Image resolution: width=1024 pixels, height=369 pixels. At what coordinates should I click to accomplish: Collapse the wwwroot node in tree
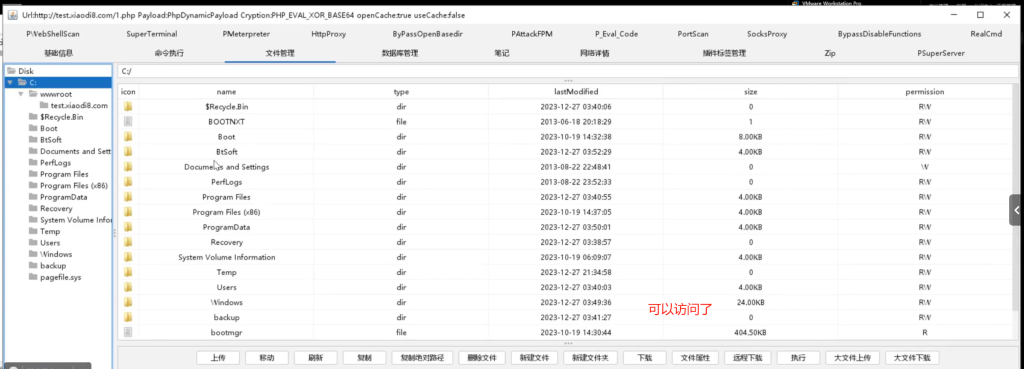tap(21, 94)
